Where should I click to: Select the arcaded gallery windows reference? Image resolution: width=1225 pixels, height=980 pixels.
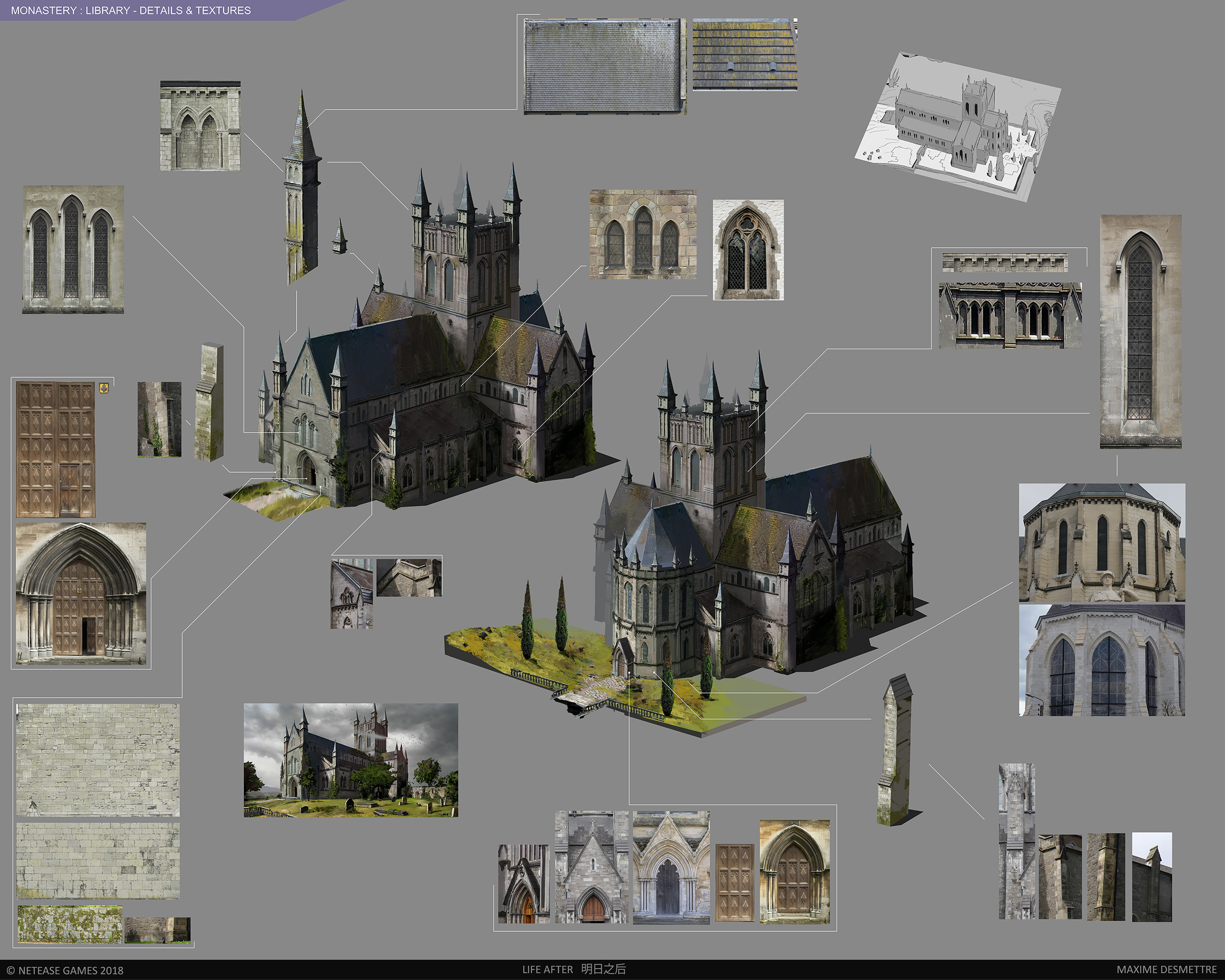pyautogui.click(x=1010, y=315)
